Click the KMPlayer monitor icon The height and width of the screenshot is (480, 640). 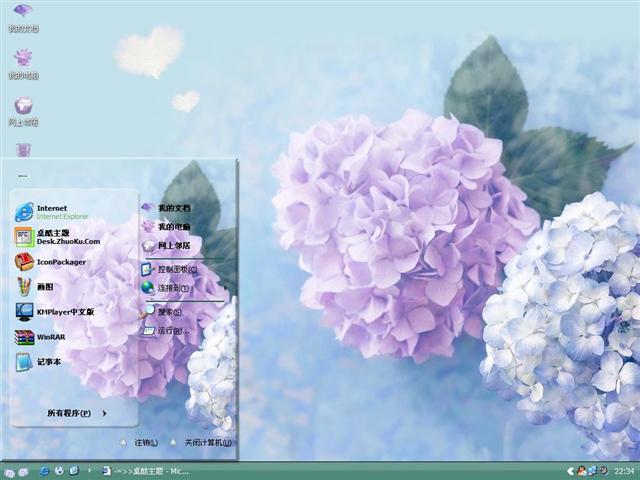pos(24,312)
